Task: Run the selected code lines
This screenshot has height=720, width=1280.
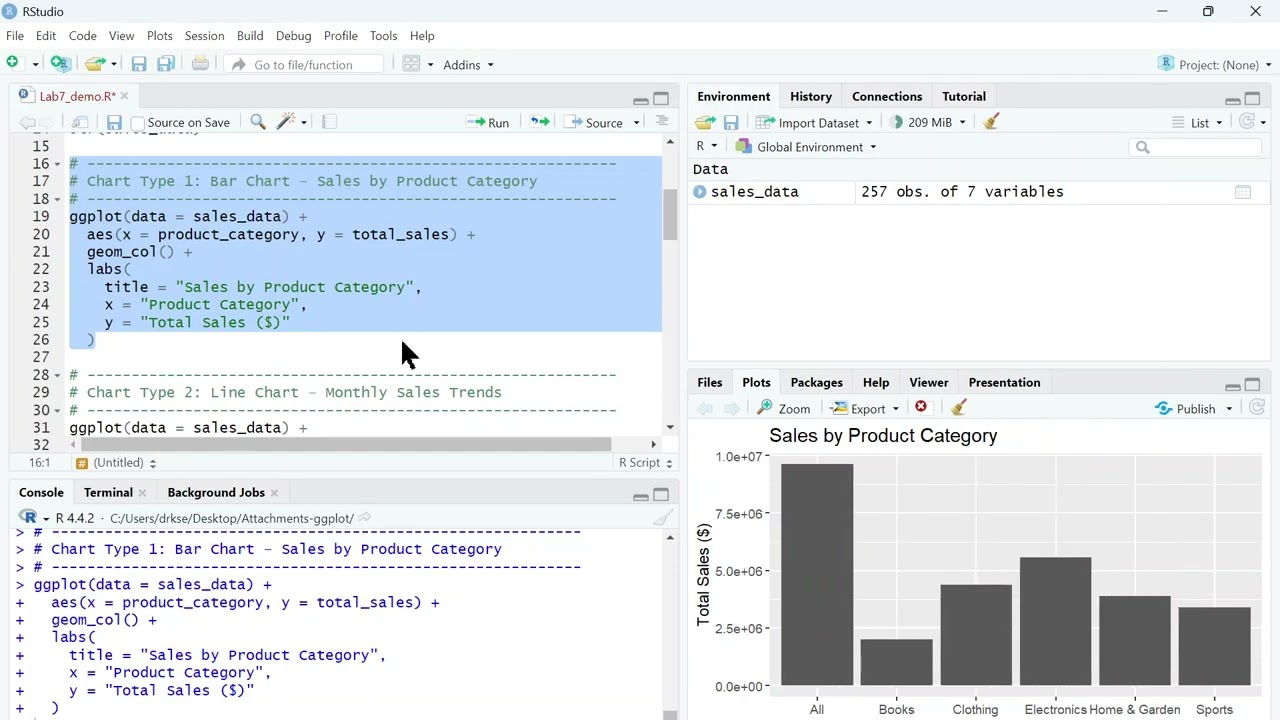Action: [x=488, y=122]
